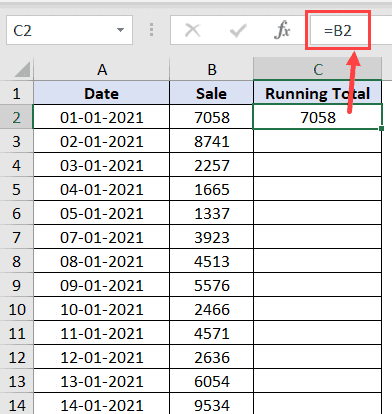Select column C header

pyautogui.click(x=317, y=69)
